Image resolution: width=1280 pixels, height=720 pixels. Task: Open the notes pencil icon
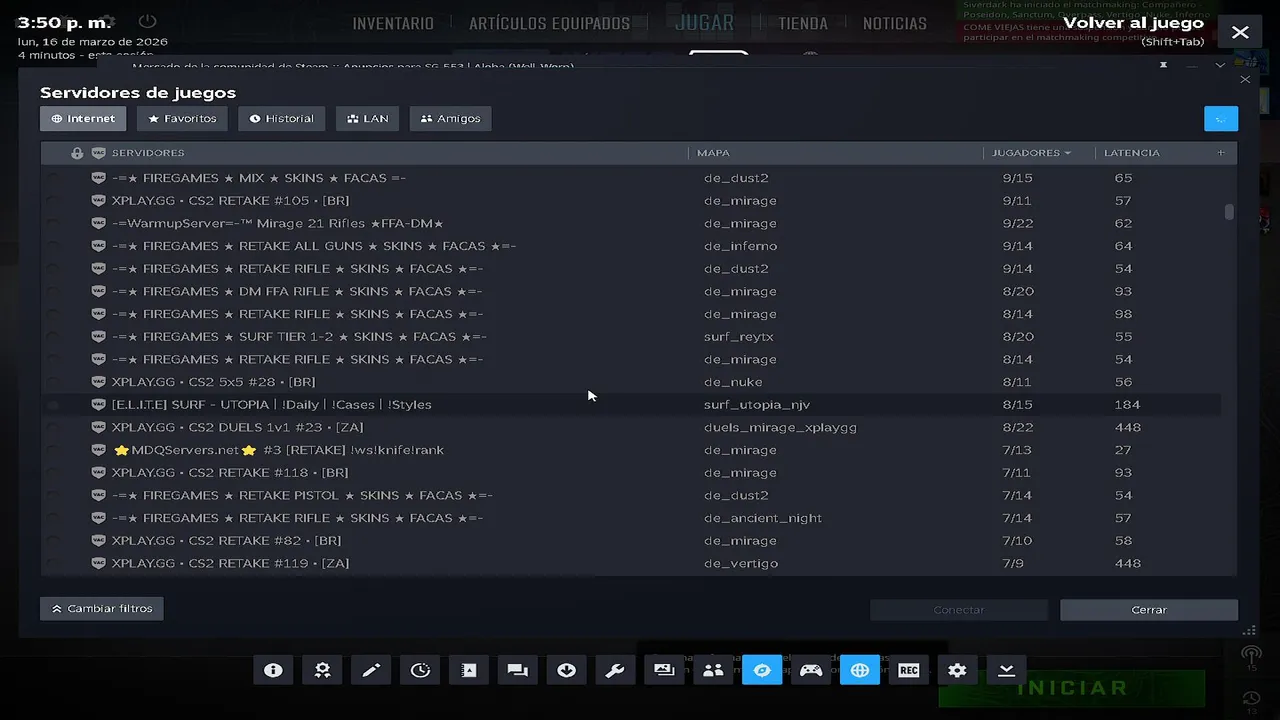pyautogui.click(x=371, y=670)
